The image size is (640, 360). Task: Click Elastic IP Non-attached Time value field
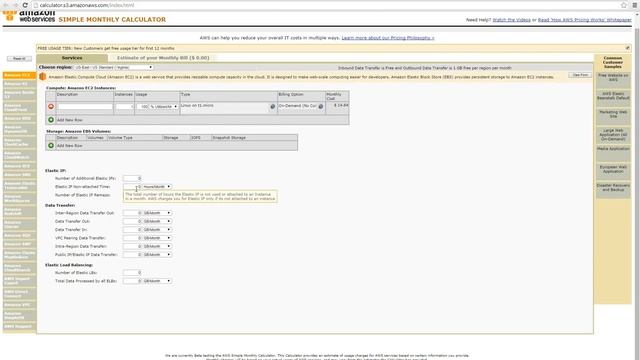tap(132, 187)
